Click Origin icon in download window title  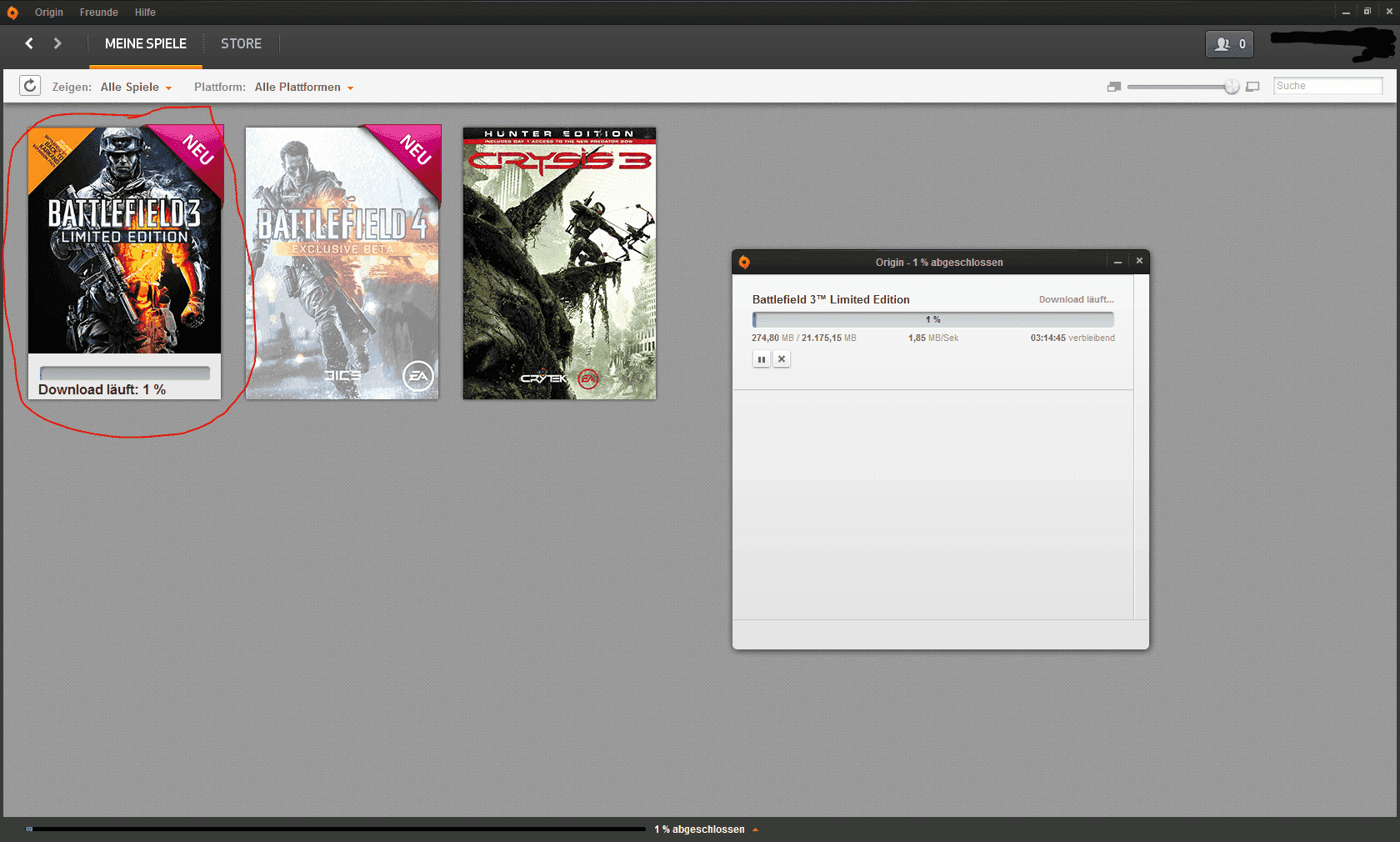[744, 262]
